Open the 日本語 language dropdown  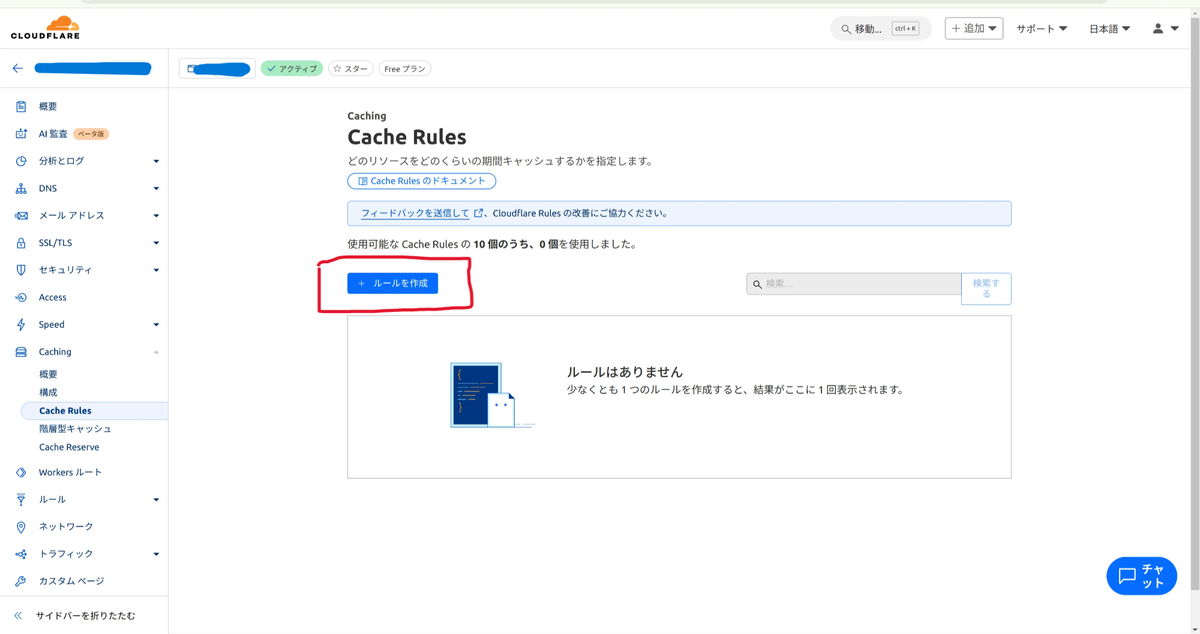tap(1109, 29)
